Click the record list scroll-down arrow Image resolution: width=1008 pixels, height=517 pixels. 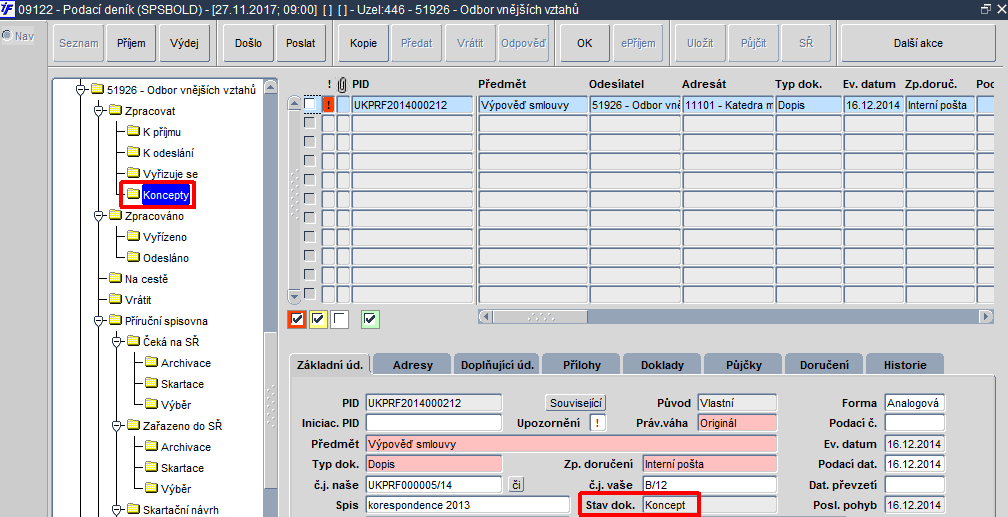tap(294, 296)
